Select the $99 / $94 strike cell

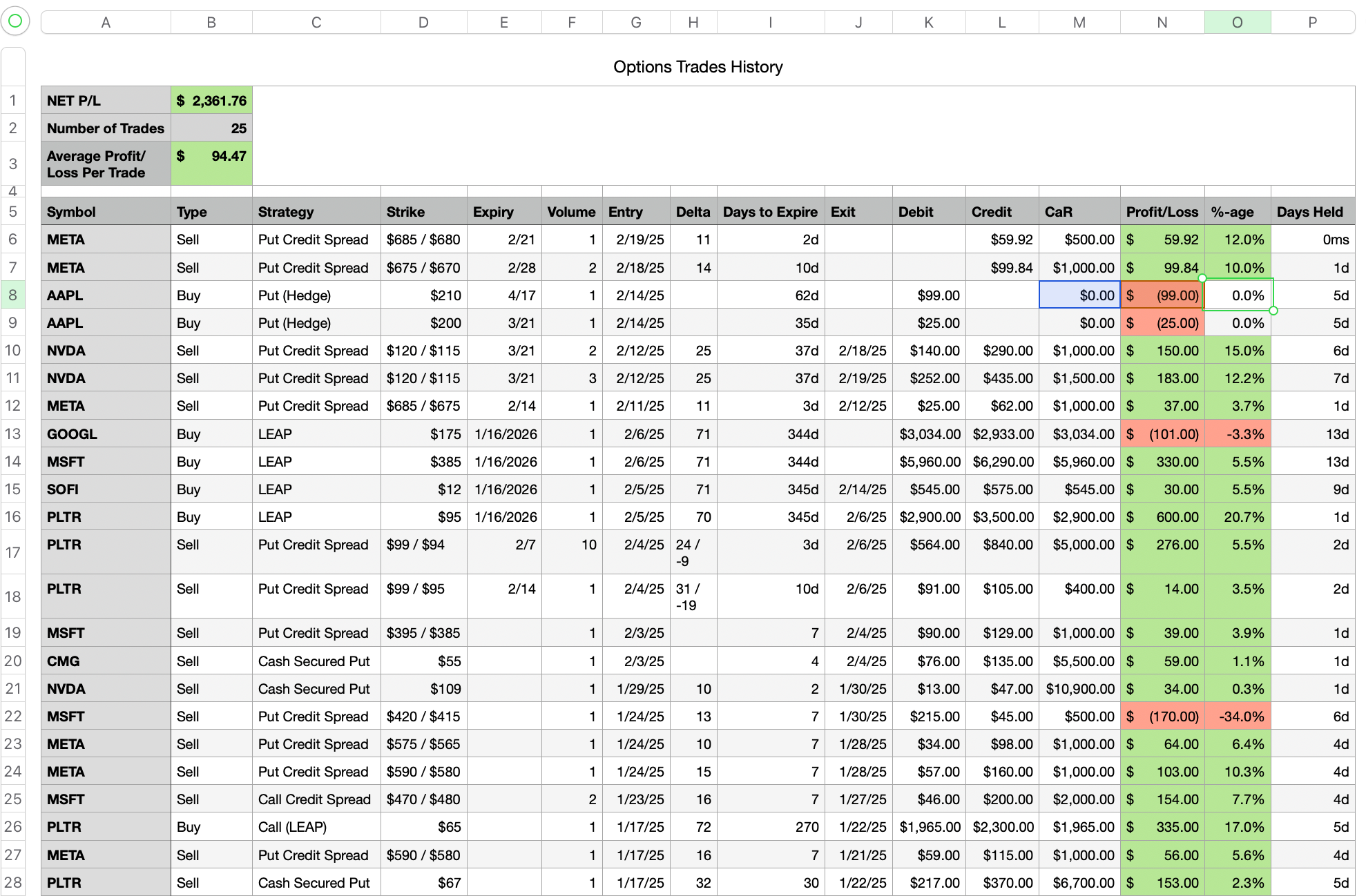[x=423, y=552]
